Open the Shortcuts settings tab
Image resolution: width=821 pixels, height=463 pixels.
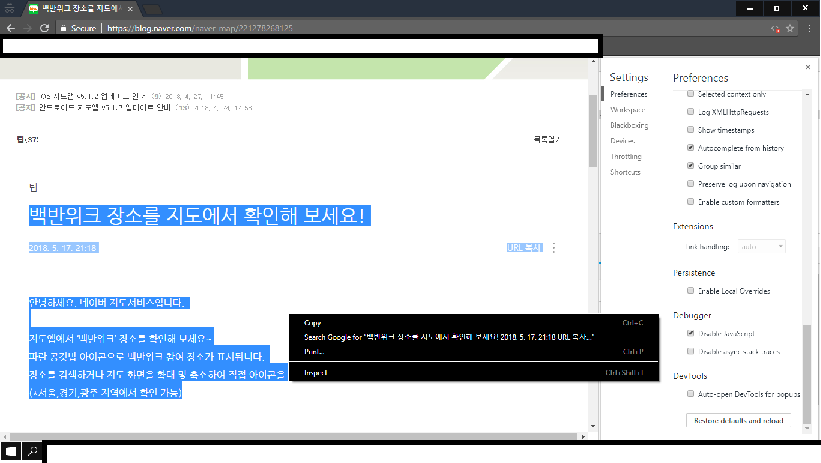point(625,172)
